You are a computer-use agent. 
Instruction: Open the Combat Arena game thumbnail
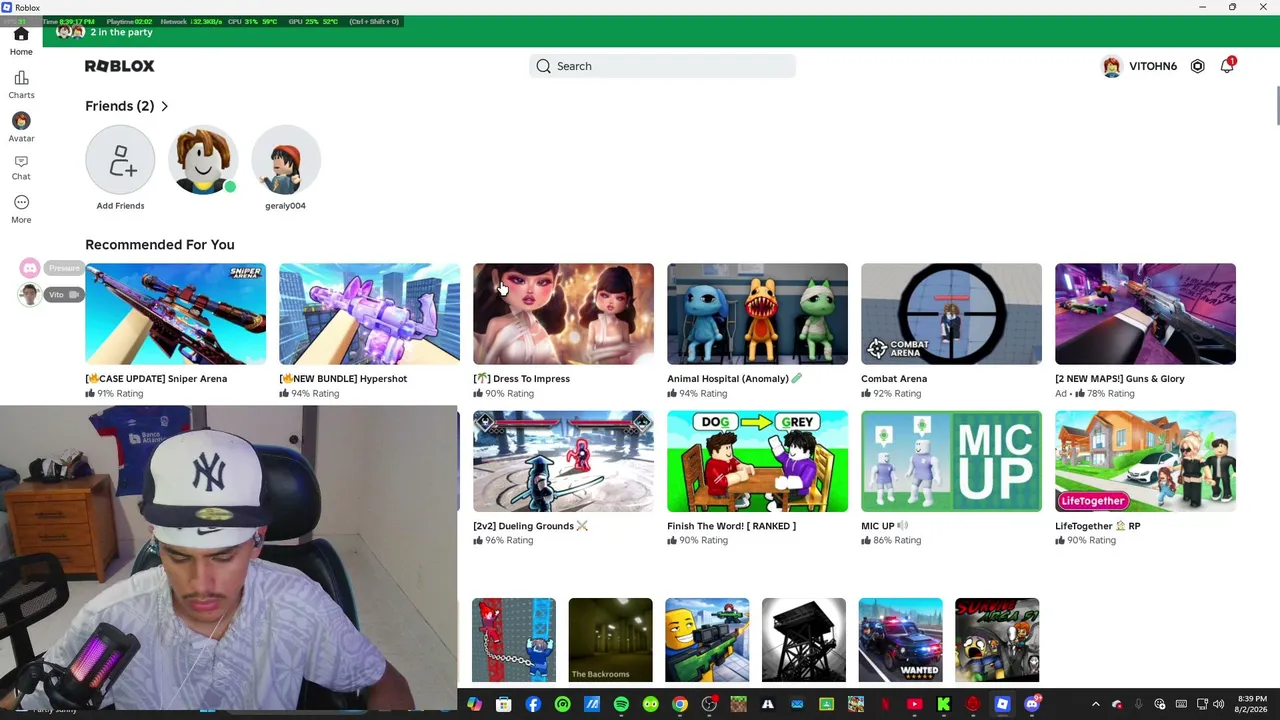coord(951,314)
